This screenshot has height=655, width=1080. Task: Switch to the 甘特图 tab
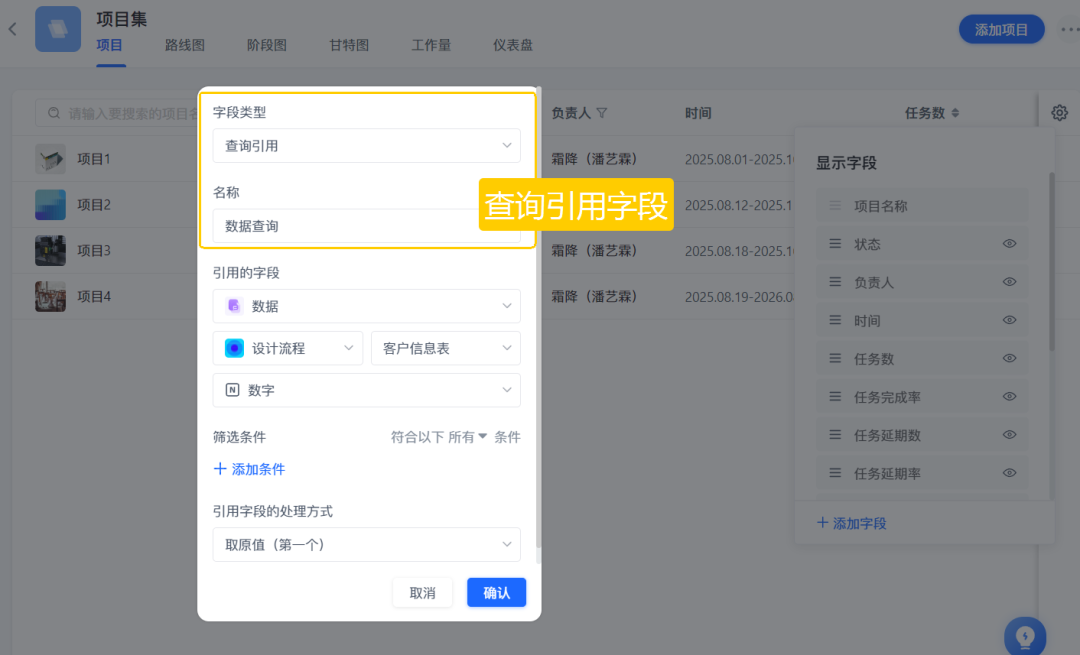[349, 45]
